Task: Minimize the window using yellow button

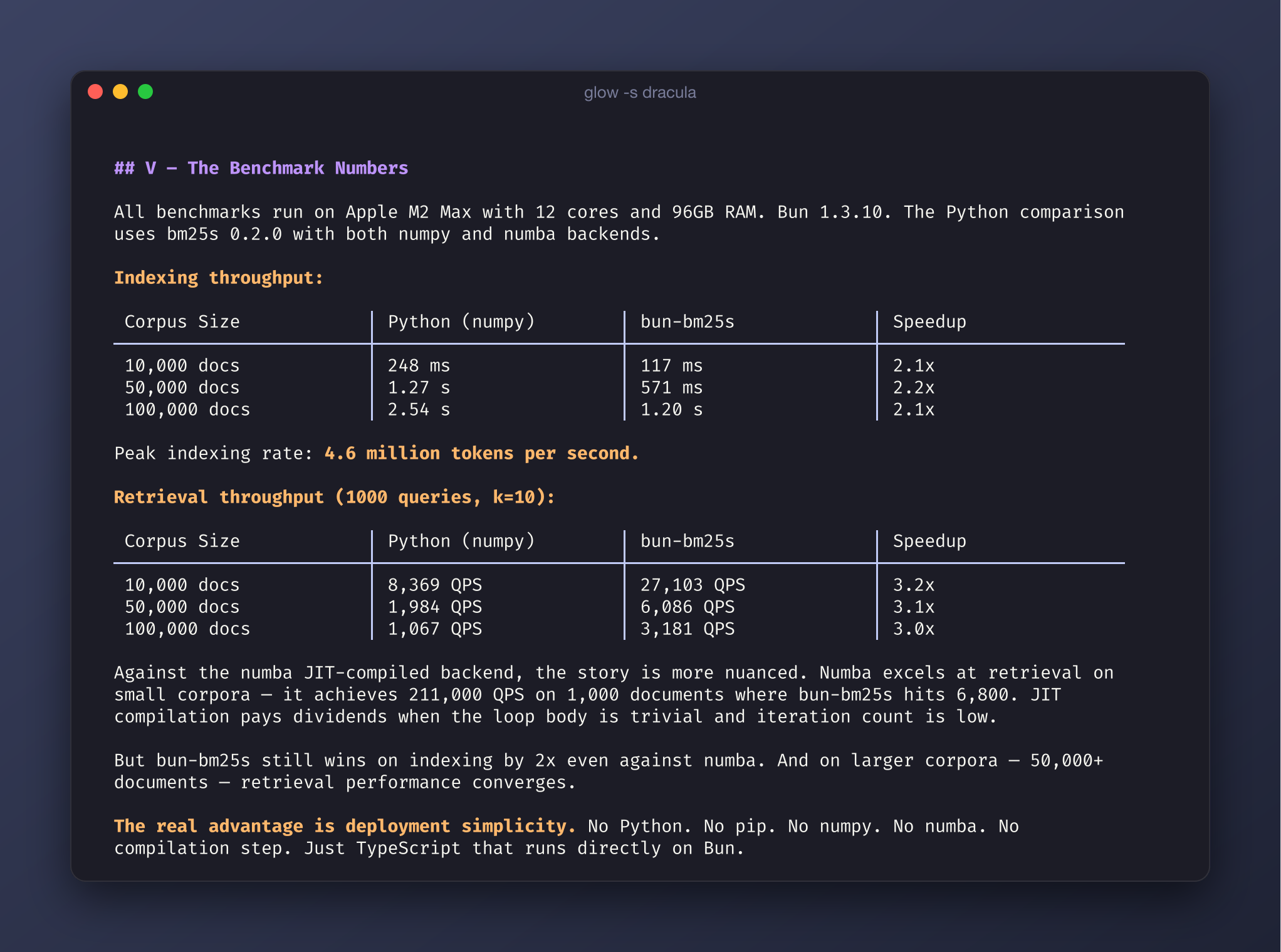Action: (x=120, y=92)
